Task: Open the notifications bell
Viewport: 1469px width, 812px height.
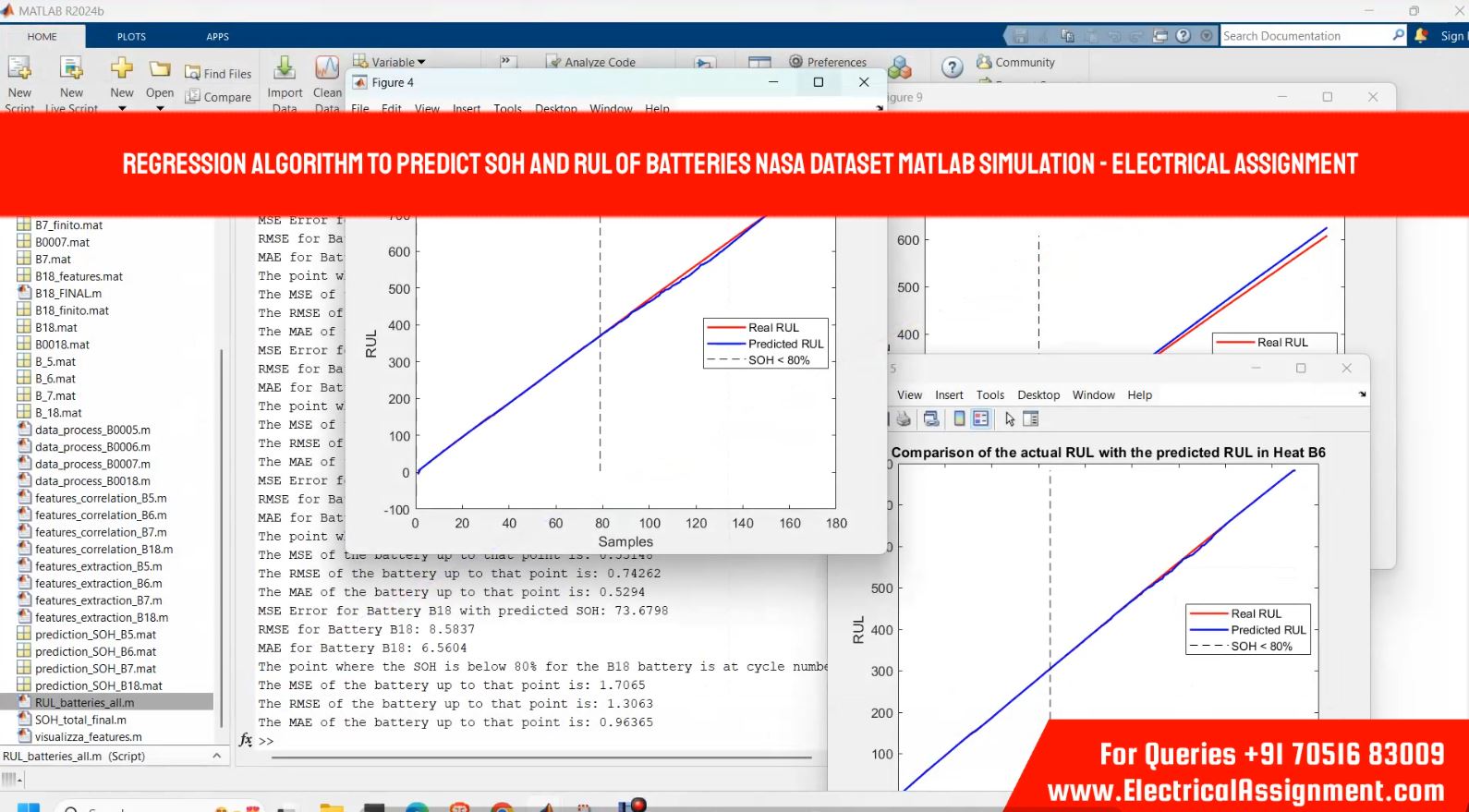Action: click(1421, 36)
